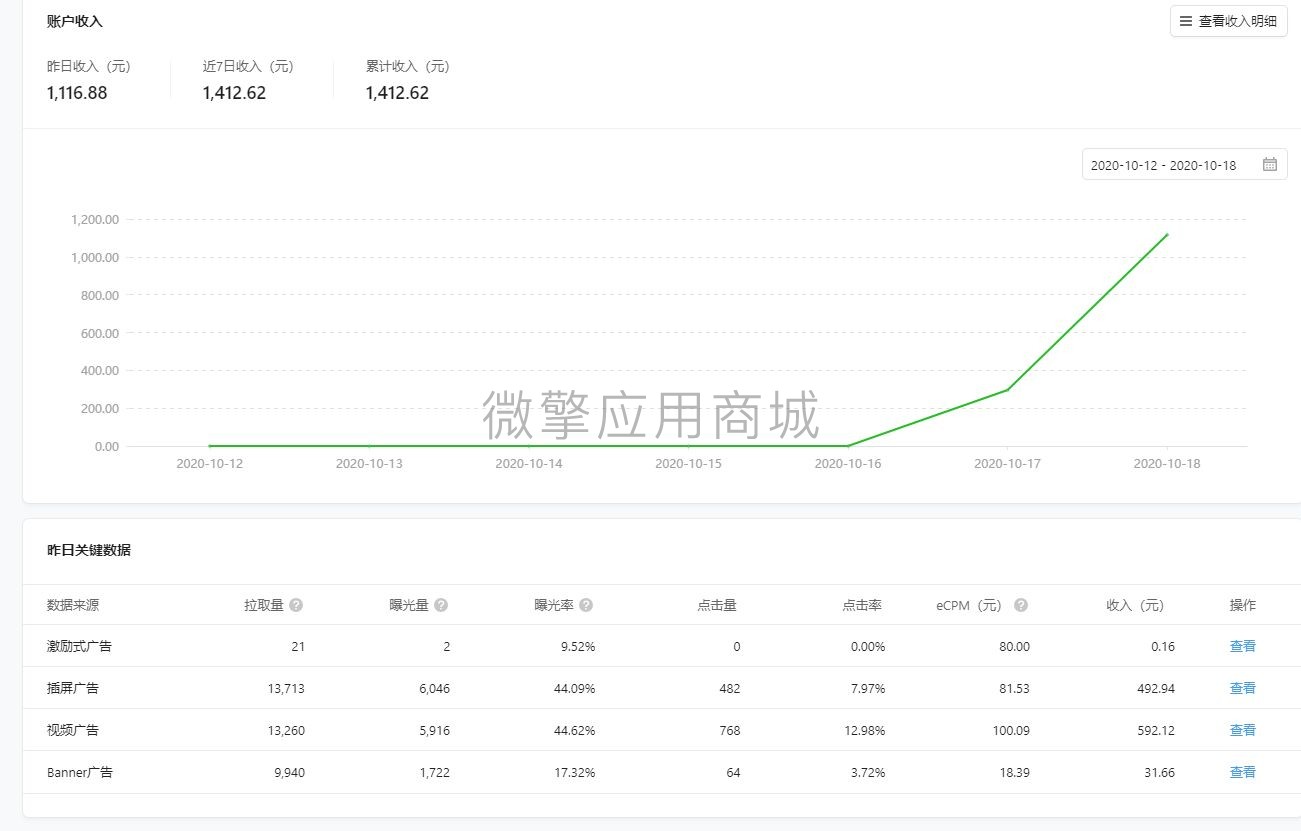Click 激励式广告 eCPM value 80.00
The image size is (1301, 831).
click(x=1014, y=646)
